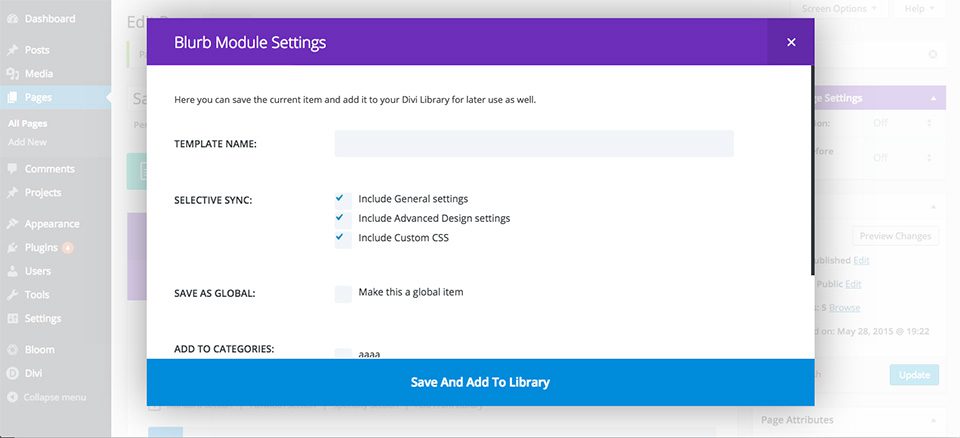This screenshot has height=438, width=960.
Task: Click the Dashboard gauge icon
Action: click(12, 19)
